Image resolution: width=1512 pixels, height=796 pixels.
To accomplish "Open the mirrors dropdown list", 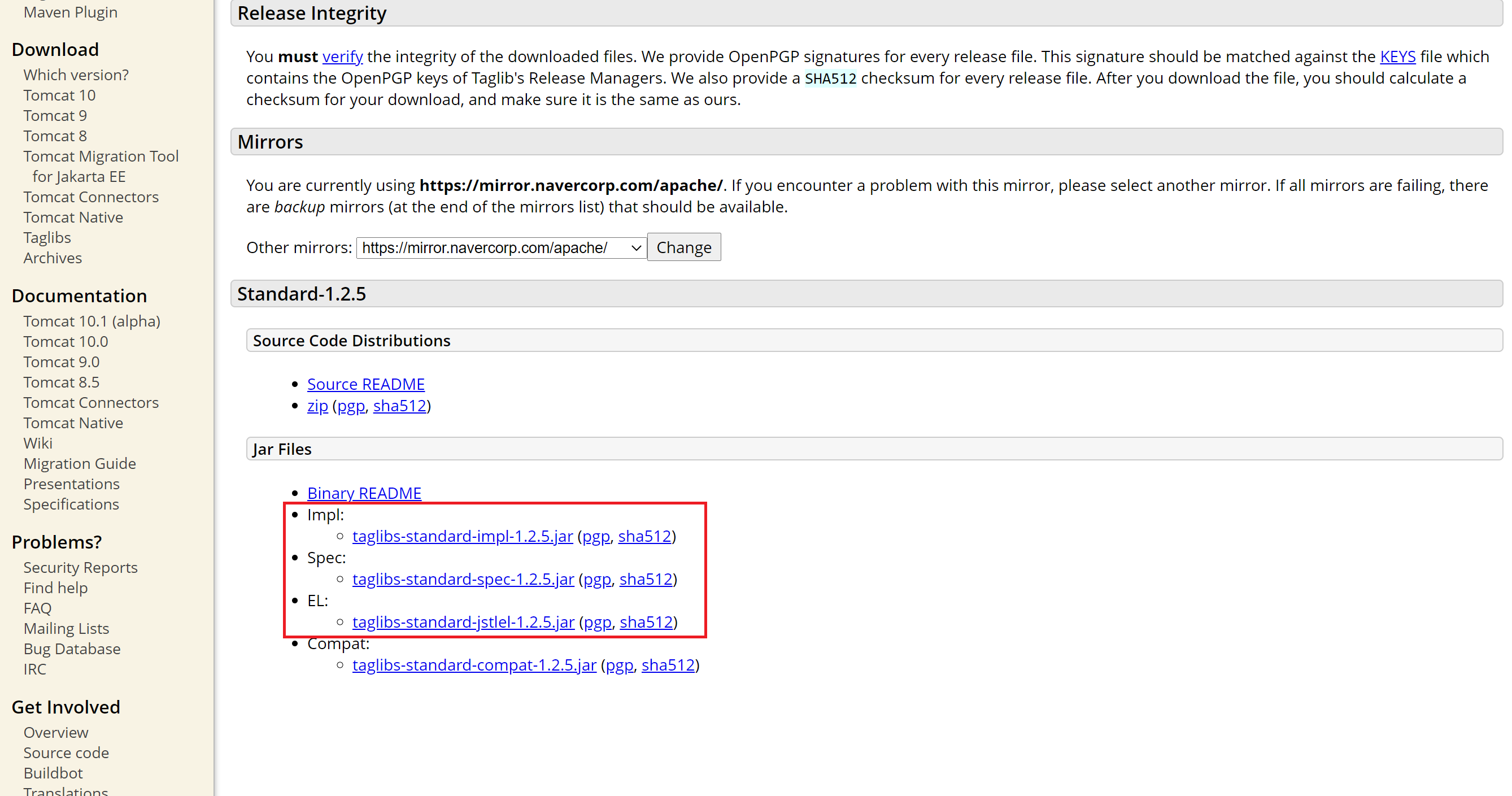I will [x=500, y=247].
